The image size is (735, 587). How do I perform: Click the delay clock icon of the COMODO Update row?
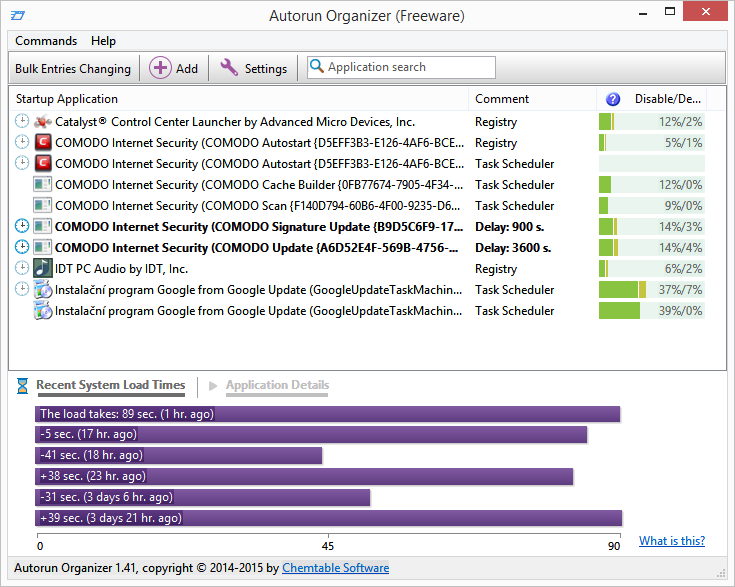[22, 247]
